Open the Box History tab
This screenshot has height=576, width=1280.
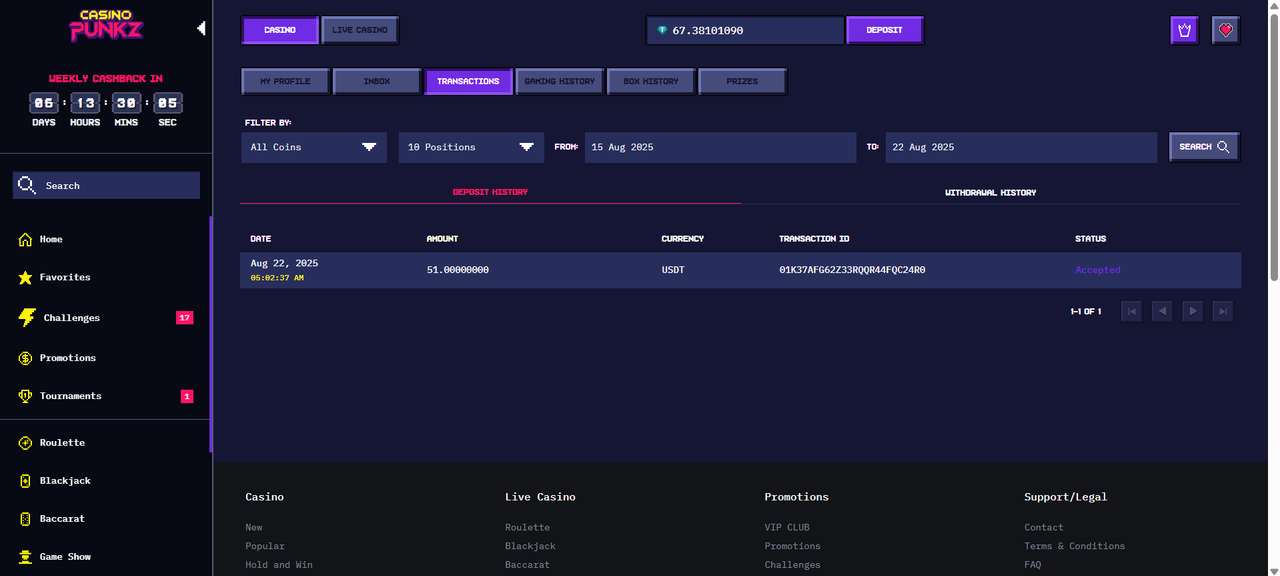[x=651, y=81]
